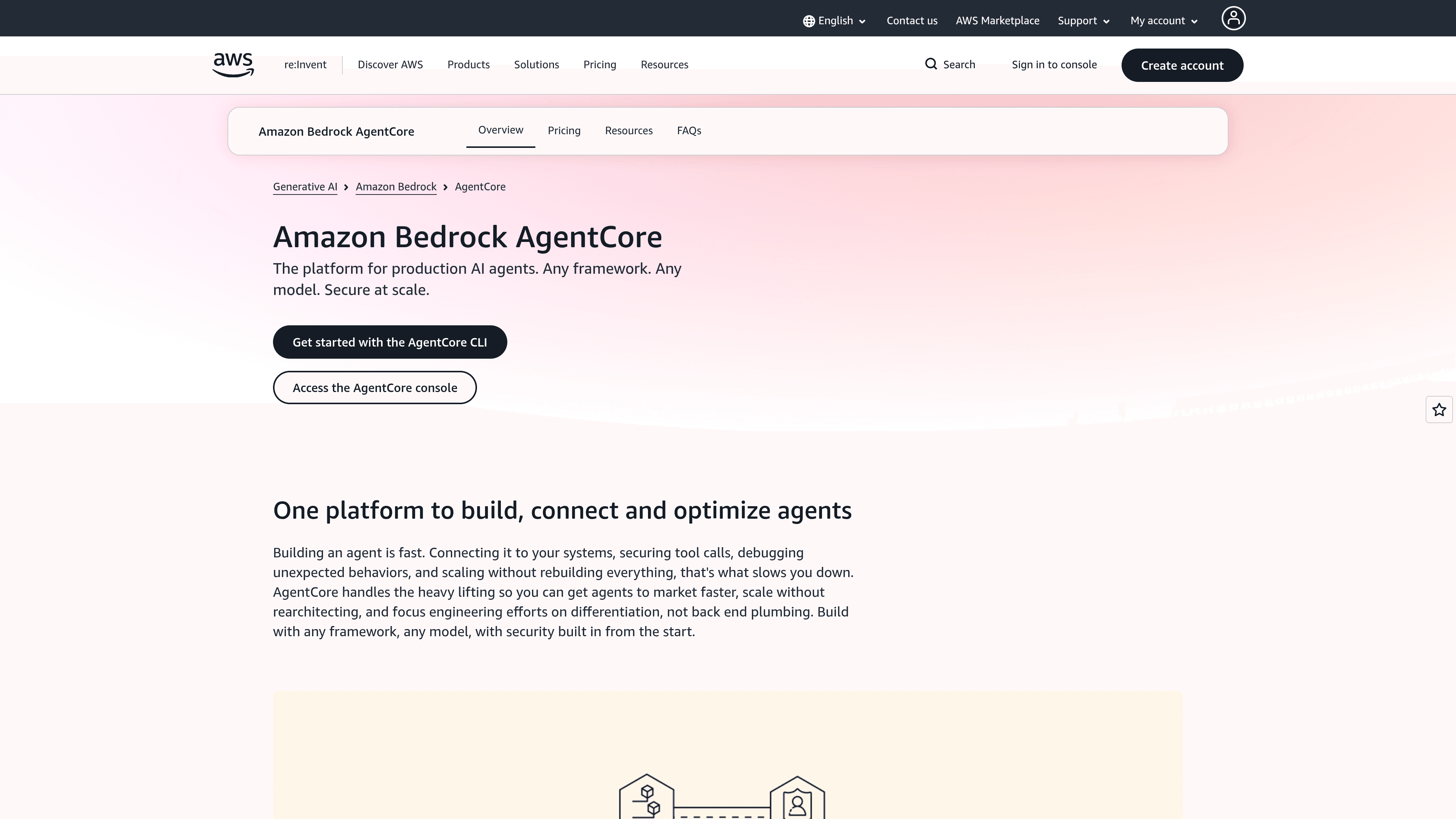Open AWS Marketplace link
This screenshot has width=1456, height=819.
coord(997,21)
